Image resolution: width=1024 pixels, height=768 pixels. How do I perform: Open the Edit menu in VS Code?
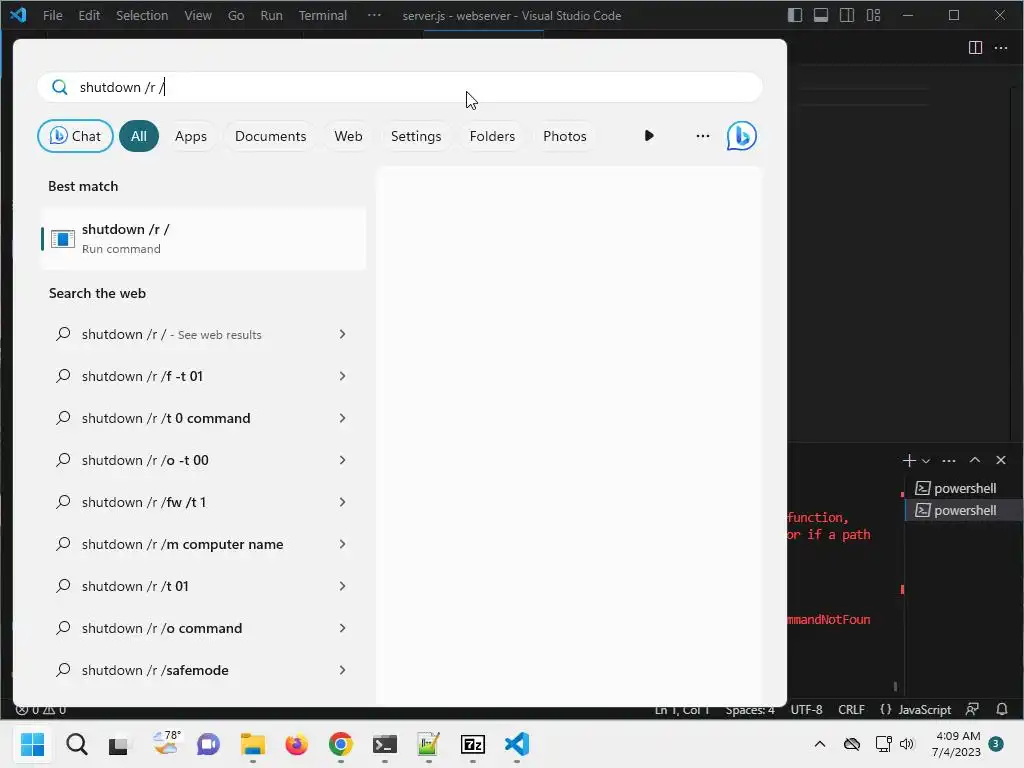click(x=89, y=15)
